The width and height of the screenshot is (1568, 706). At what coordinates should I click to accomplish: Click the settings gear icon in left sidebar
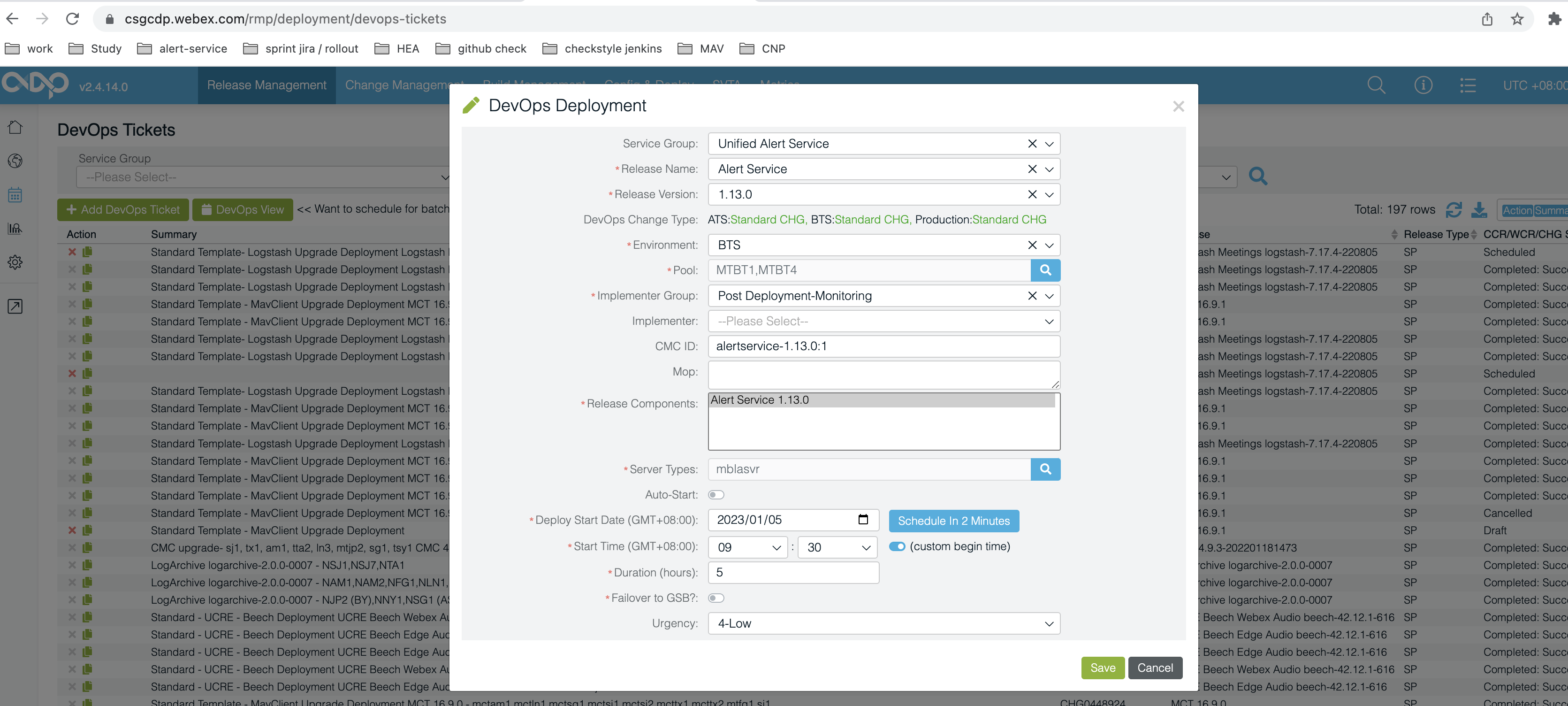coord(15,262)
